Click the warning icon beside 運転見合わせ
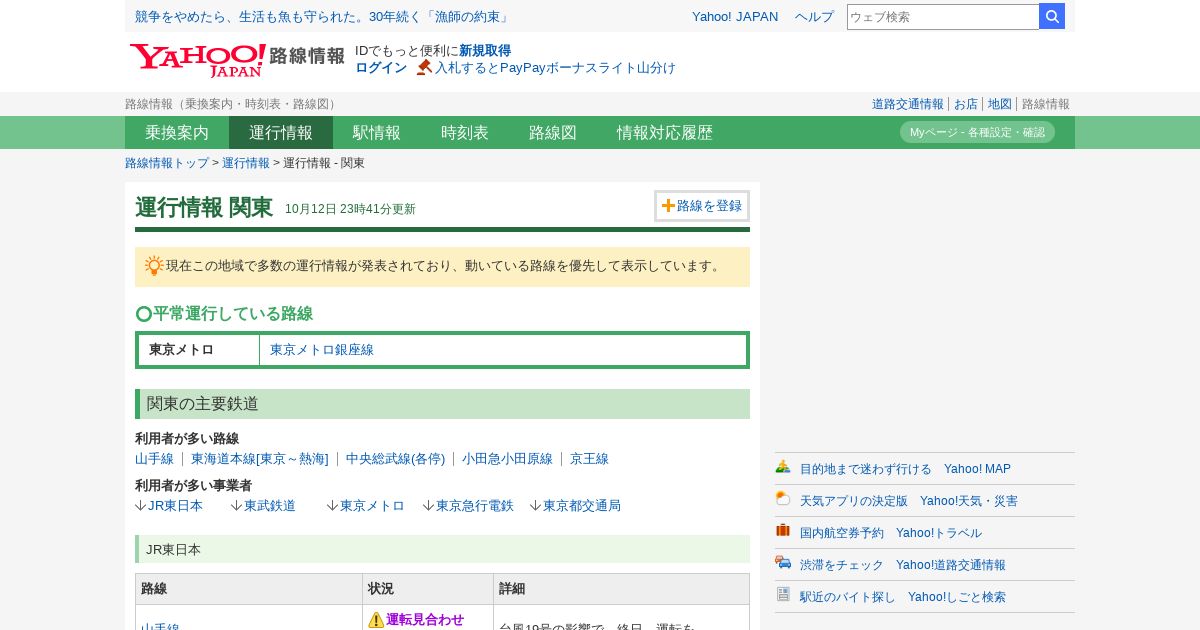 [x=376, y=620]
